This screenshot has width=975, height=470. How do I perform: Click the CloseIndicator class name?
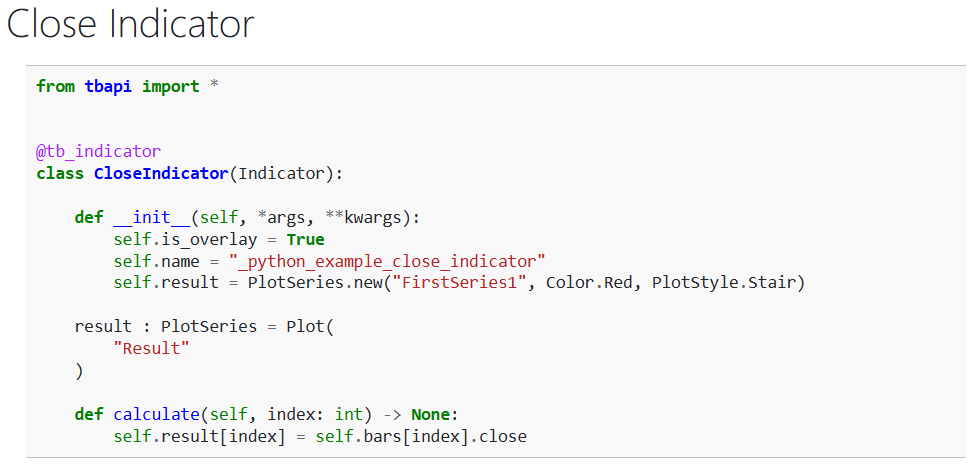[161, 174]
